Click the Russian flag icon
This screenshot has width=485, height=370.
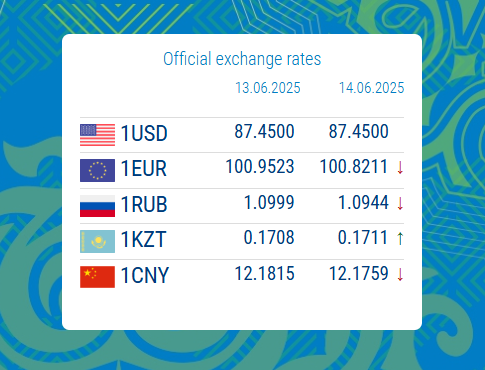(97, 206)
